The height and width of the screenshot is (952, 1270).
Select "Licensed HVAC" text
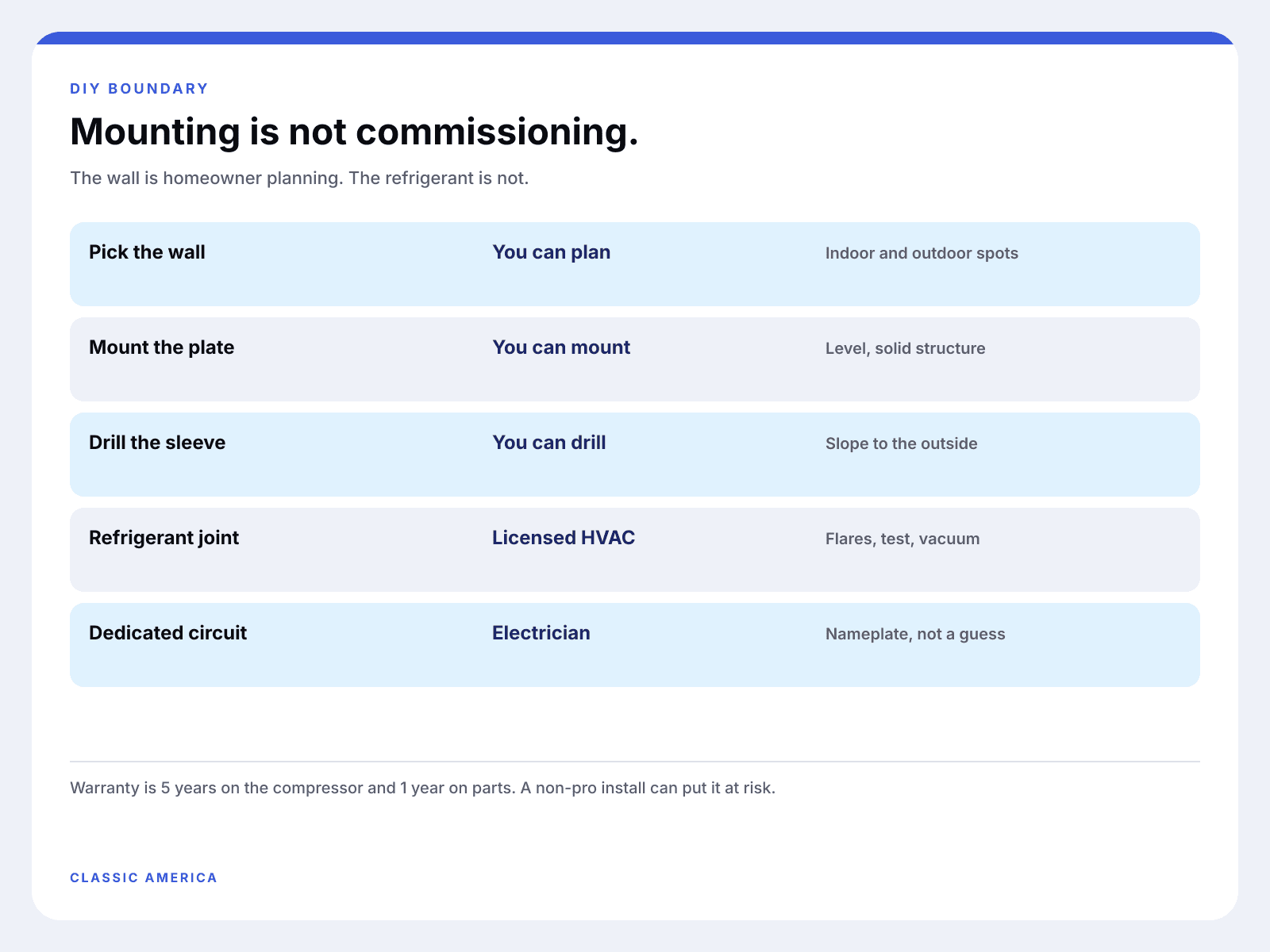click(564, 538)
